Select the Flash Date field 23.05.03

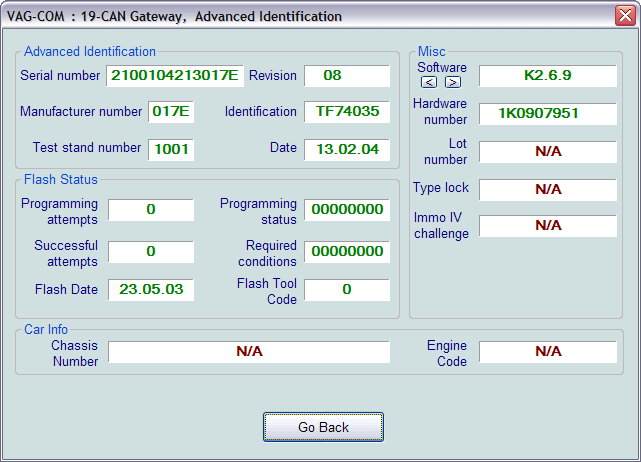(x=151, y=289)
